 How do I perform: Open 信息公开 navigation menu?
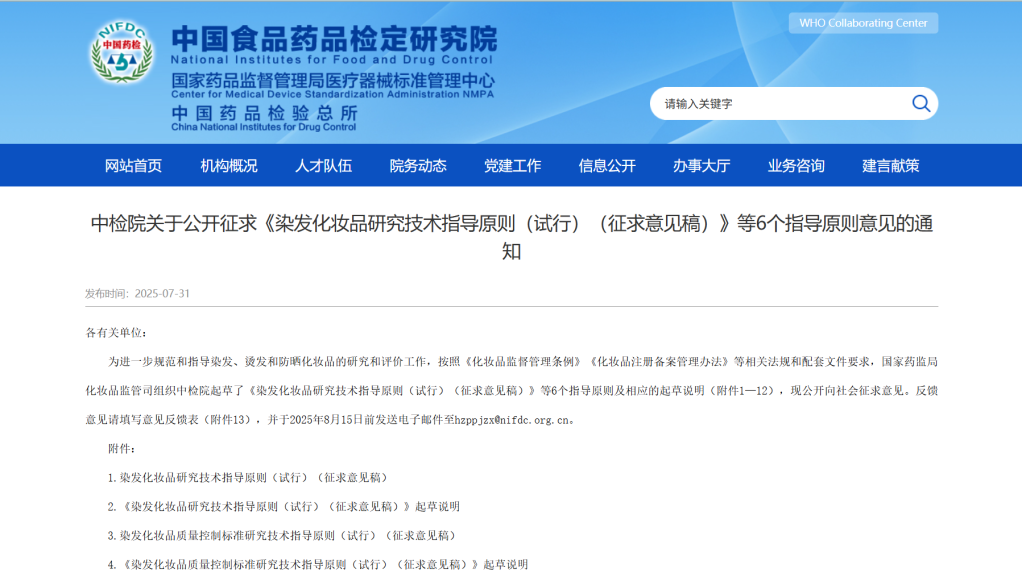[x=607, y=166]
